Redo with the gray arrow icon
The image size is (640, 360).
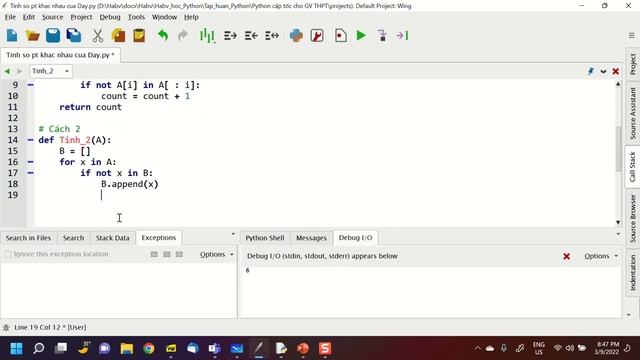click(183, 36)
